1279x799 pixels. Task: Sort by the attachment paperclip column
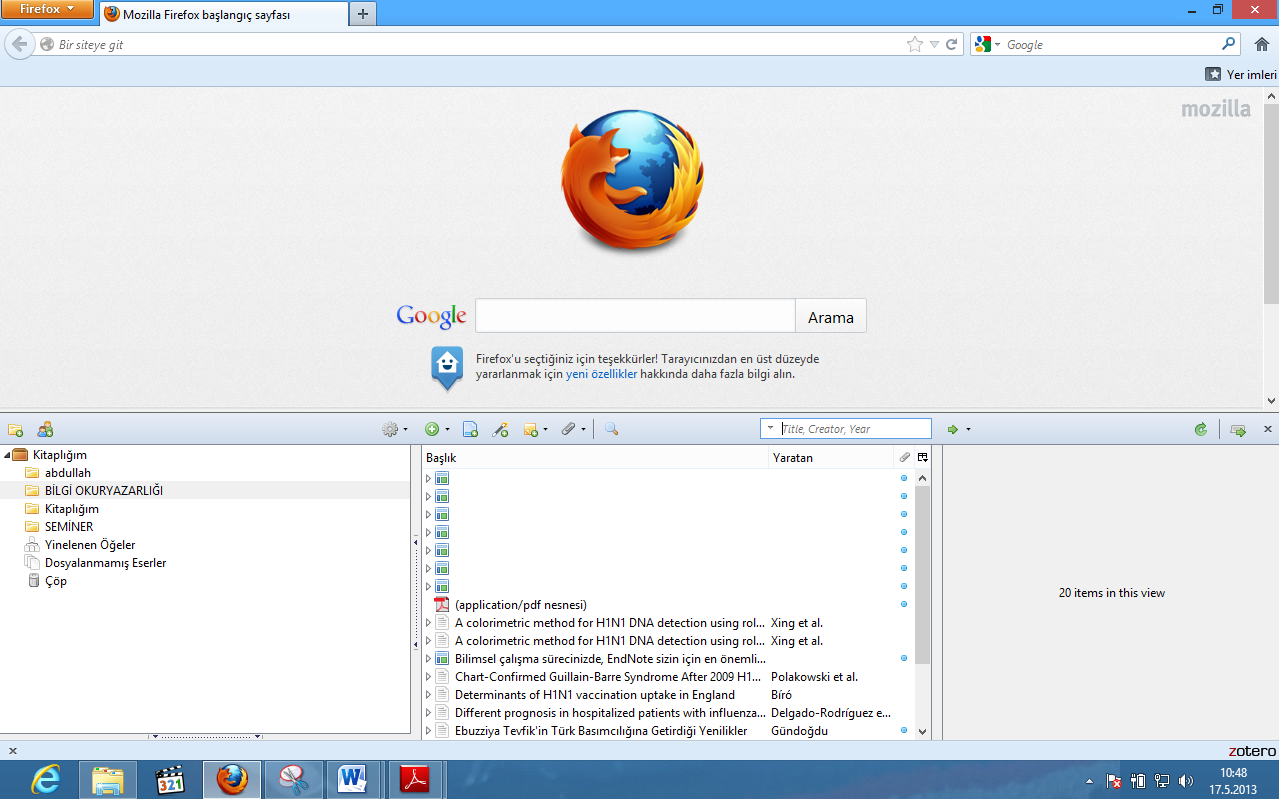point(904,458)
